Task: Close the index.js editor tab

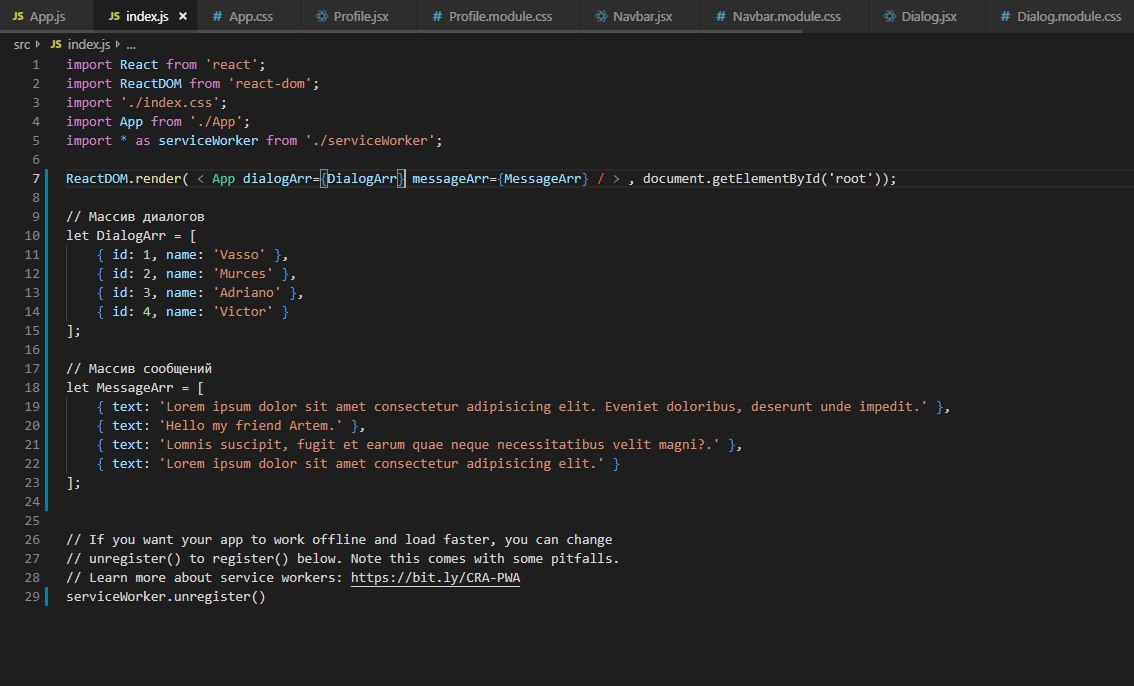Action: click(183, 17)
